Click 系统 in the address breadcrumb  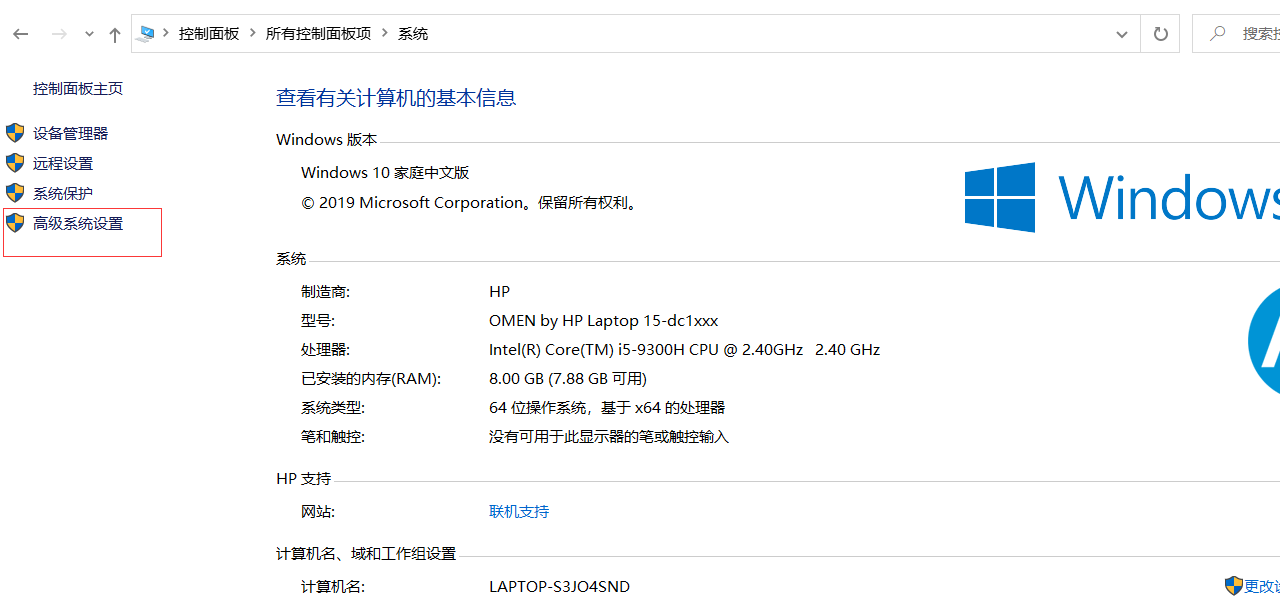[413, 33]
